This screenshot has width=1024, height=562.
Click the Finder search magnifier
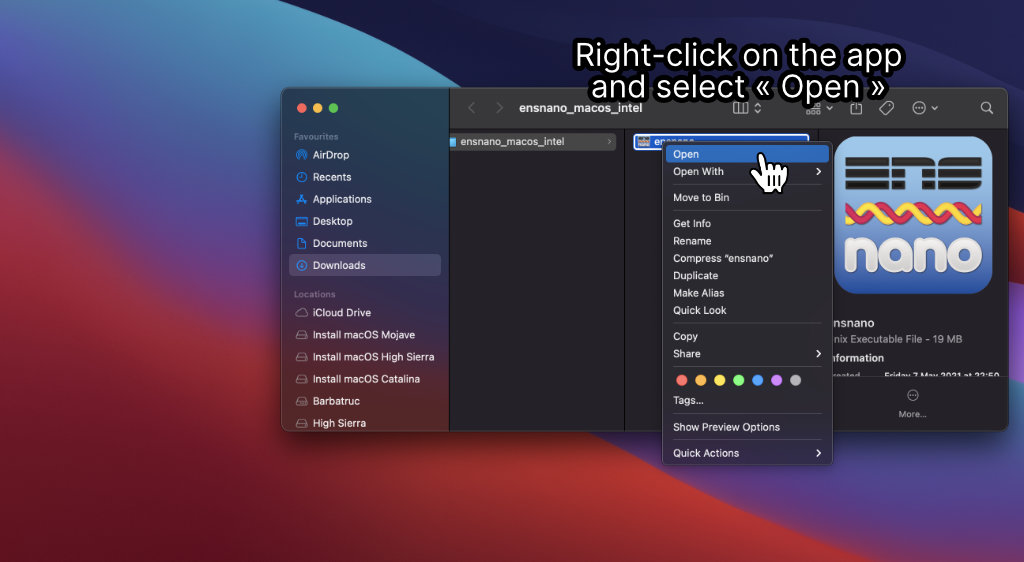[987, 108]
